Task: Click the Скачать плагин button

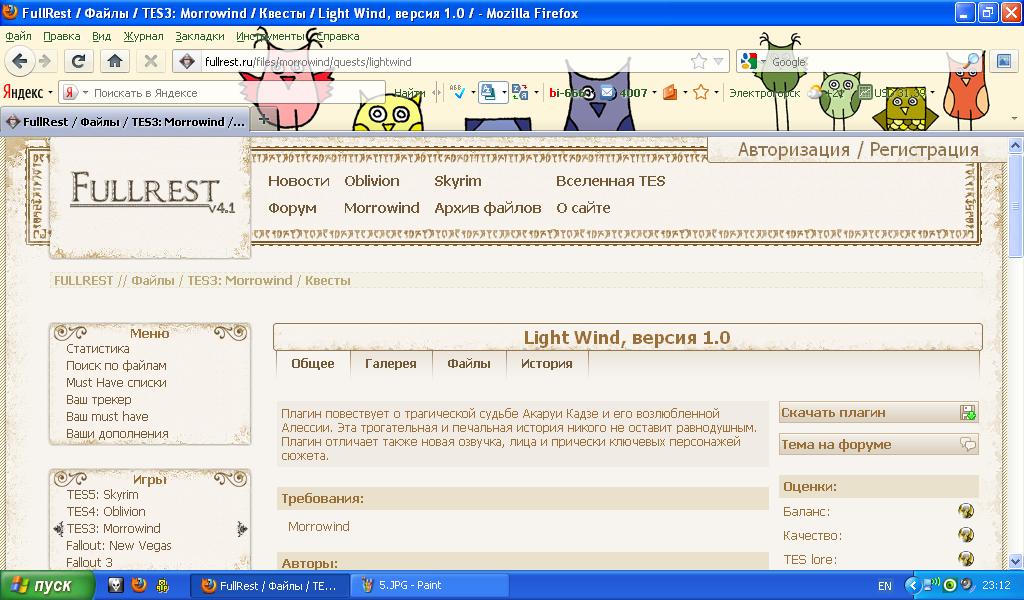Action: pos(878,412)
